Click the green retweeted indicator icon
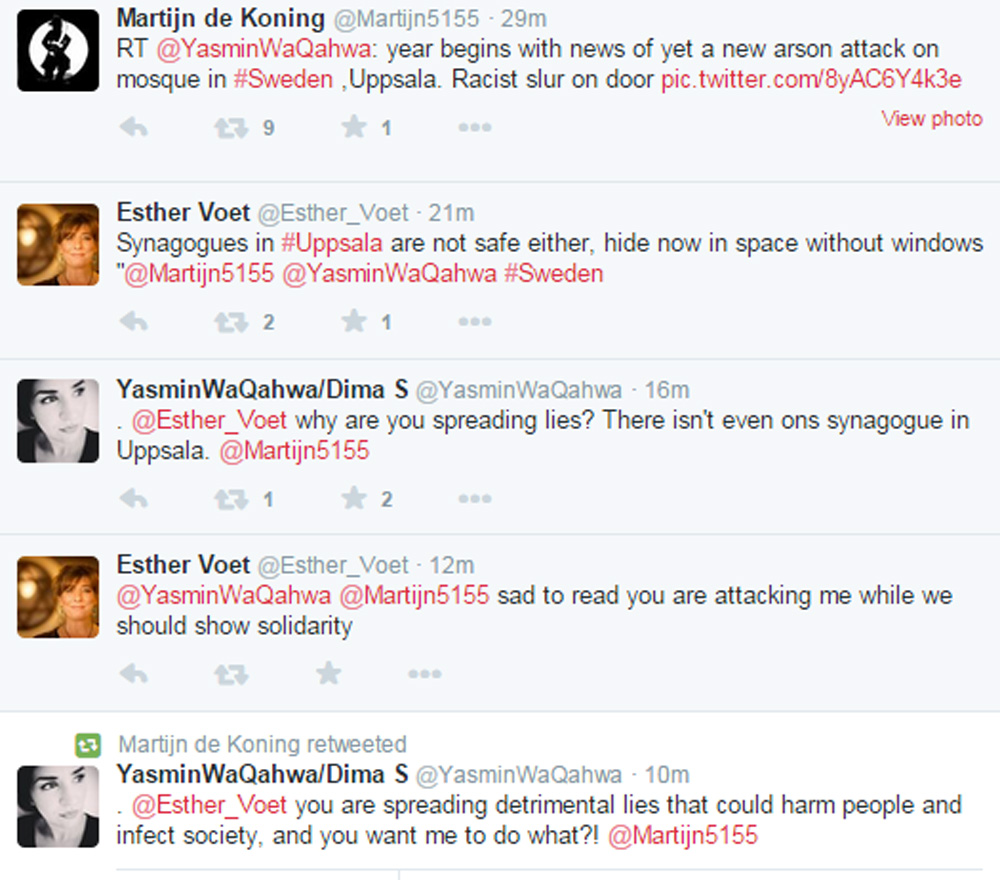The width and height of the screenshot is (1000, 880). [x=88, y=745]
